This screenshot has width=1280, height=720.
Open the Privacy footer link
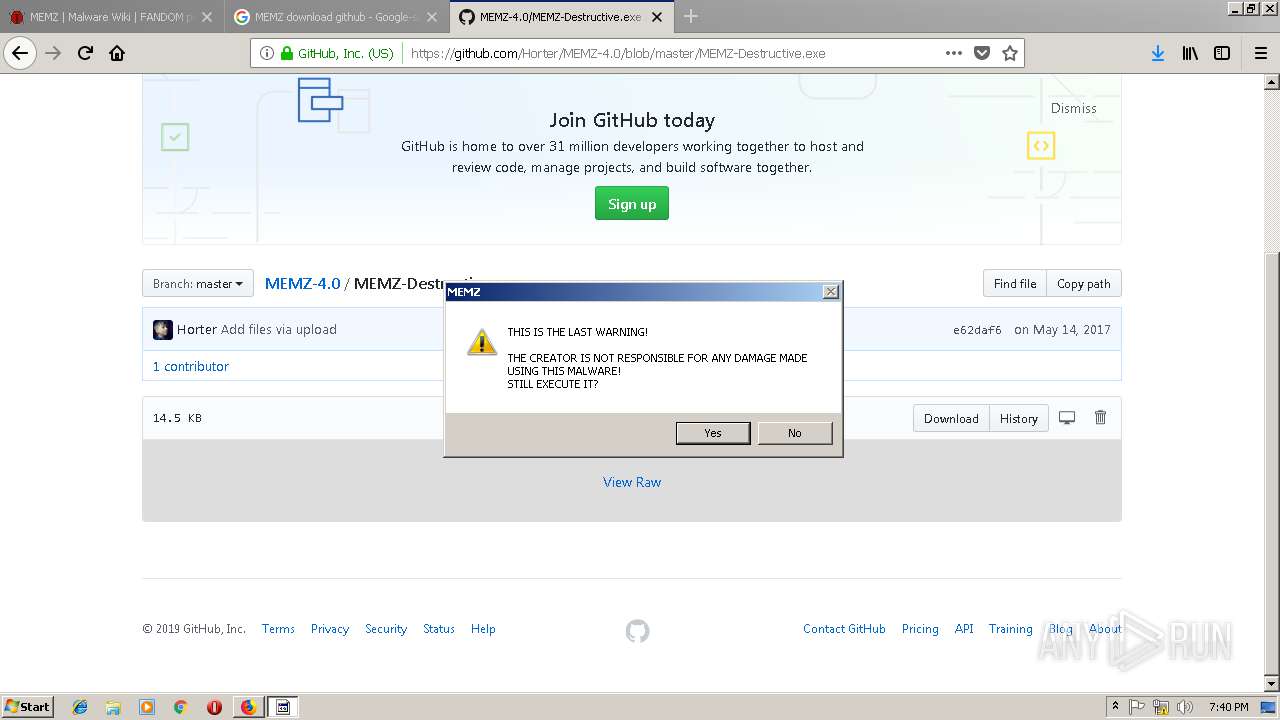click(x=330, y=629)
